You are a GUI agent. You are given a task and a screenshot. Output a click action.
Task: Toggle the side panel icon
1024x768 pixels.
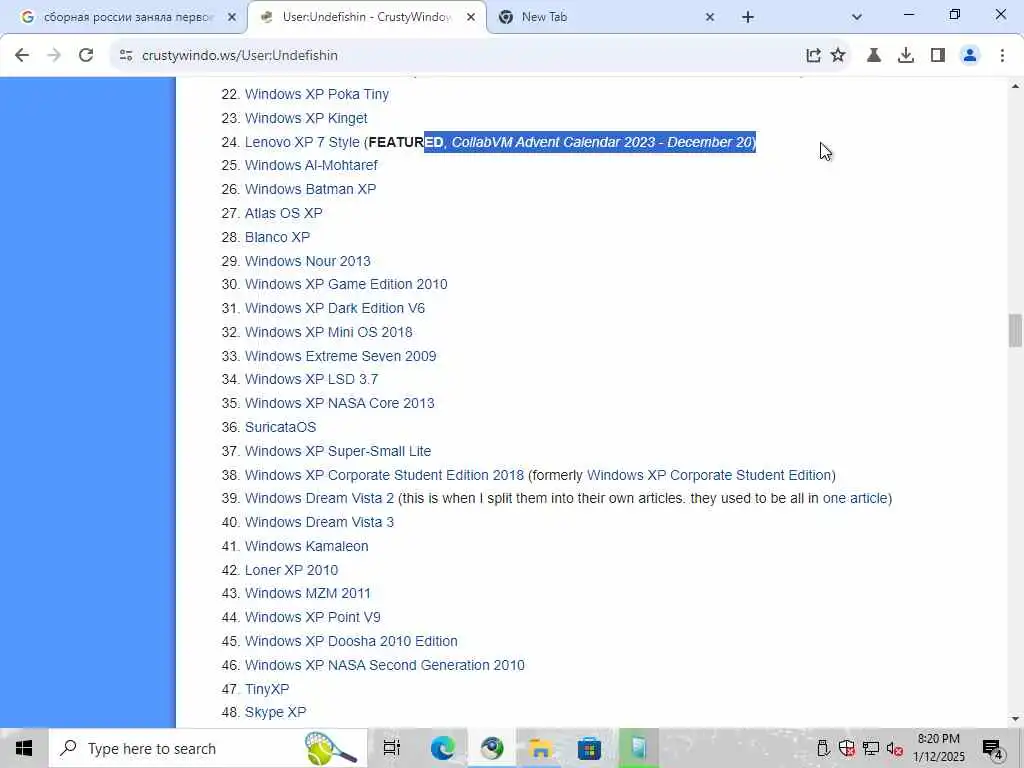pyautogui.click(x=938, y=56)
